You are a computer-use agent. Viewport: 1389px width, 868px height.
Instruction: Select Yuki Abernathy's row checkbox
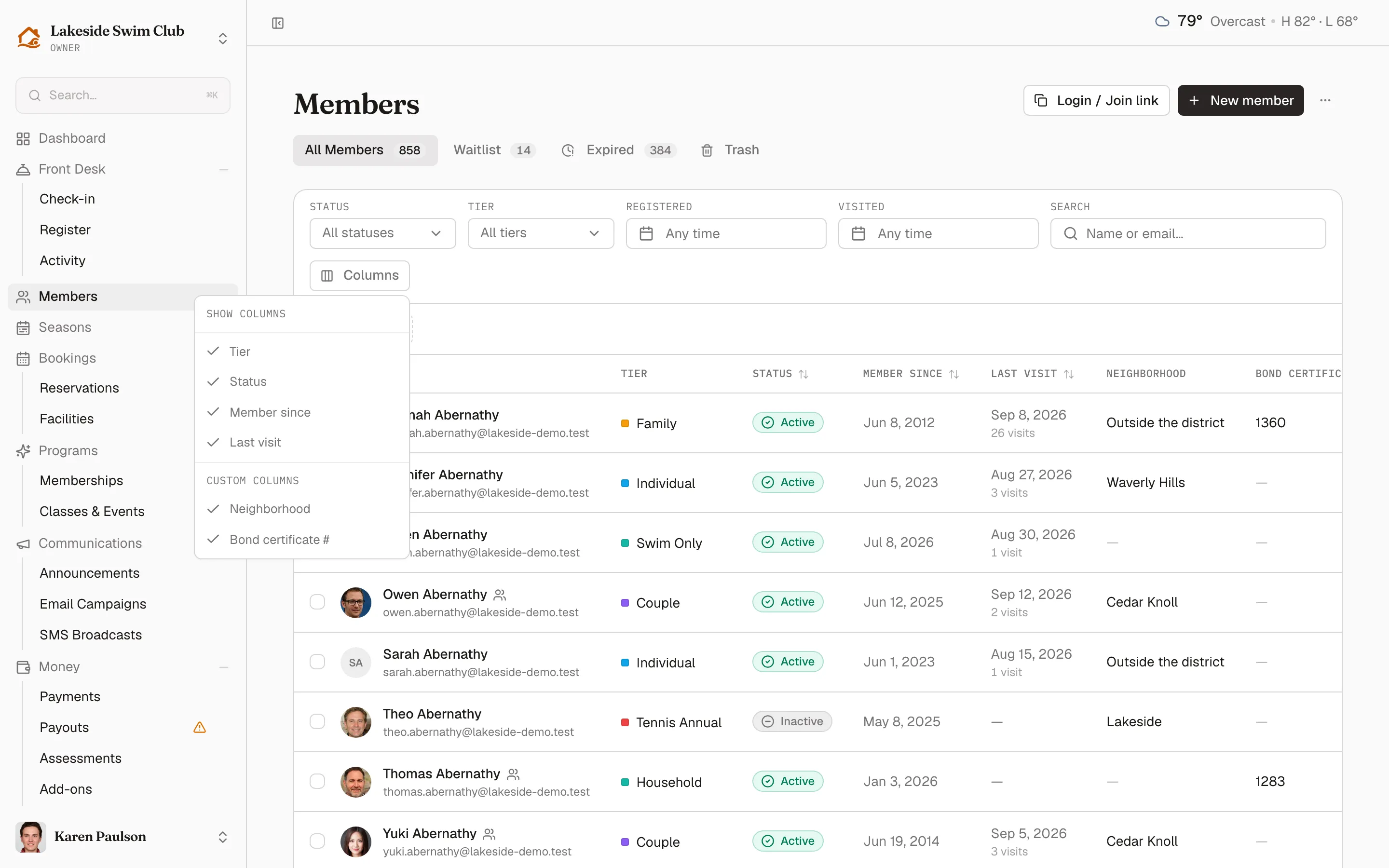[317, 841]
